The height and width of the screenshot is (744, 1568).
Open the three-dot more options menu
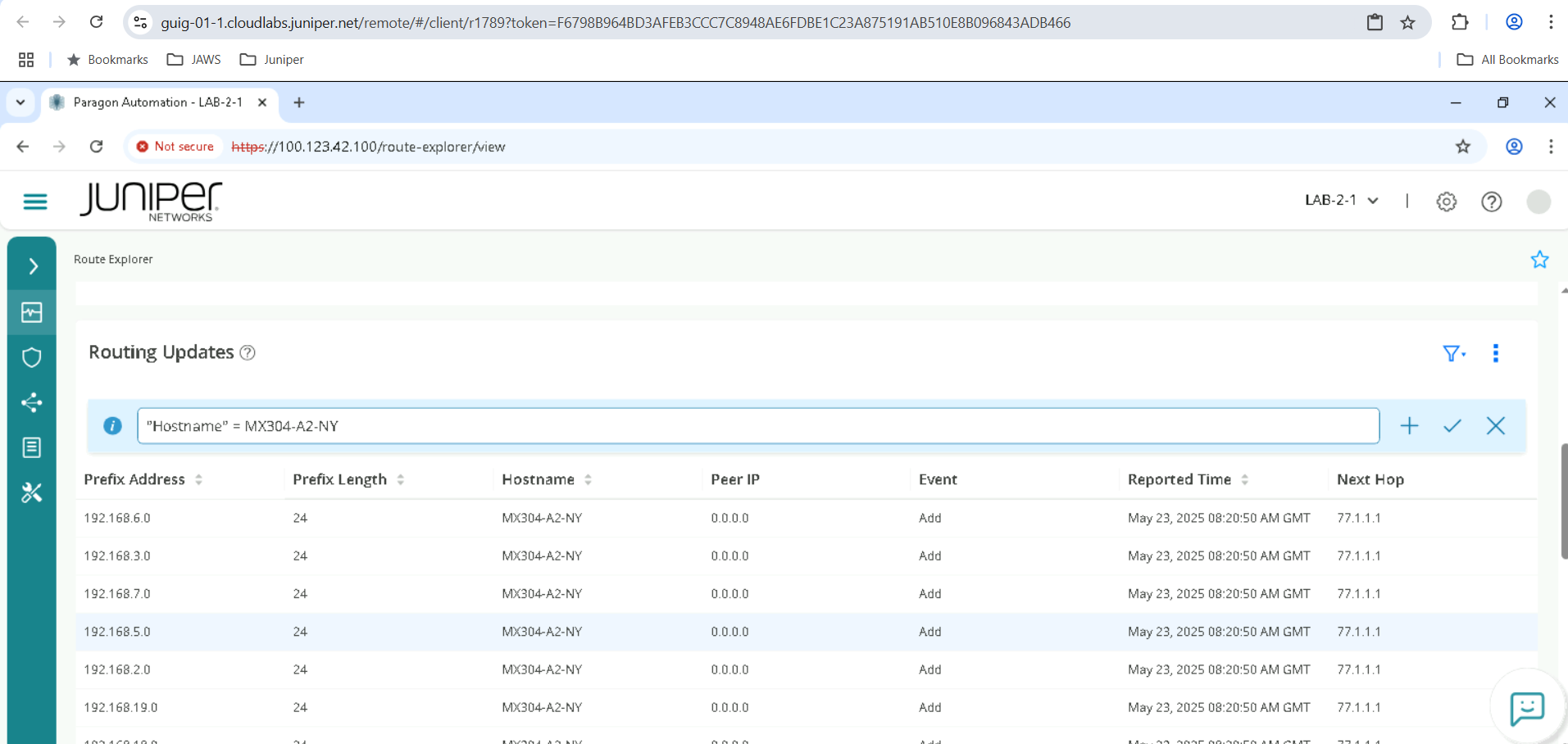pos(1496,353)
